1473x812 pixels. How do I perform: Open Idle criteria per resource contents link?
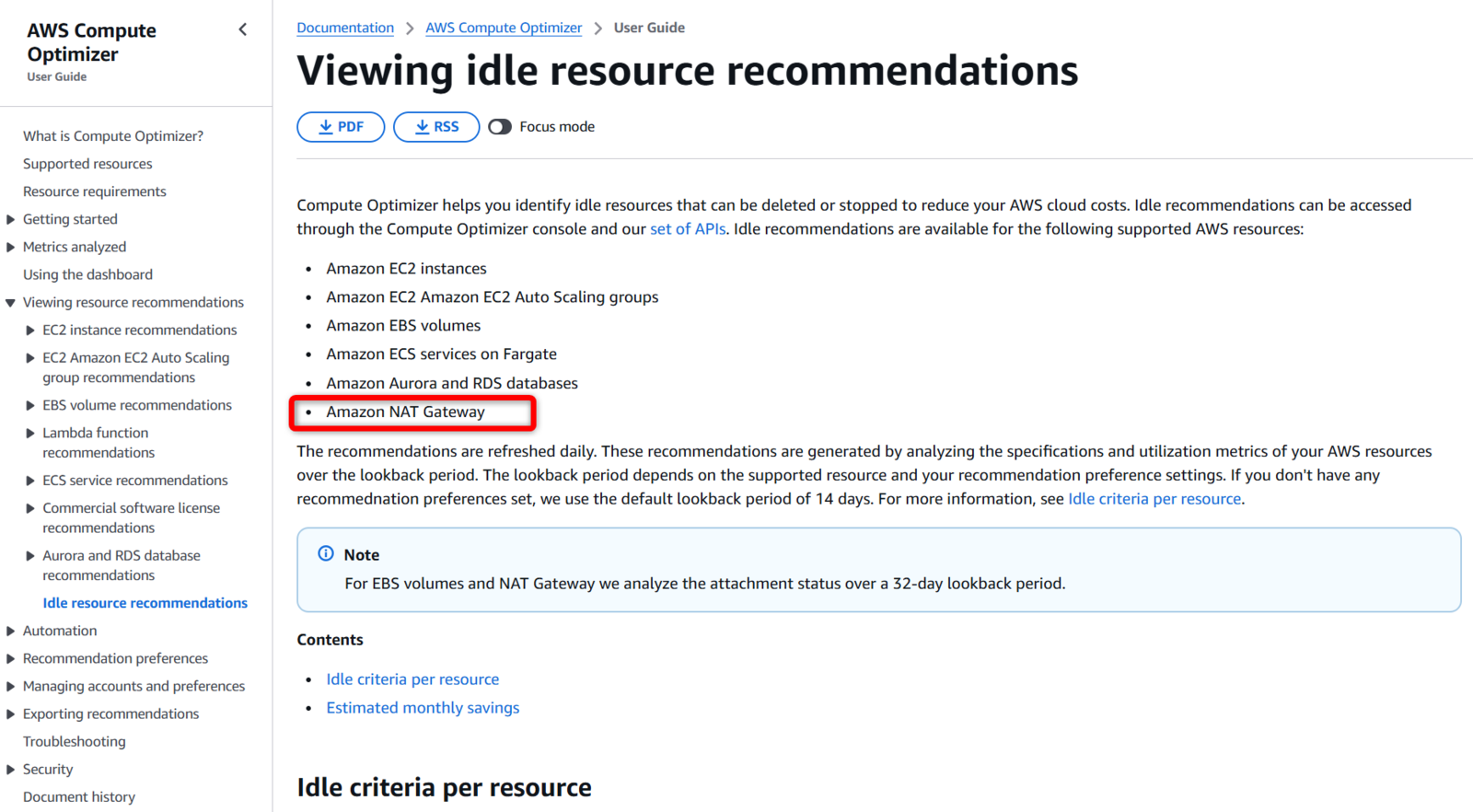pyautogui.click(x=412, y=679)
